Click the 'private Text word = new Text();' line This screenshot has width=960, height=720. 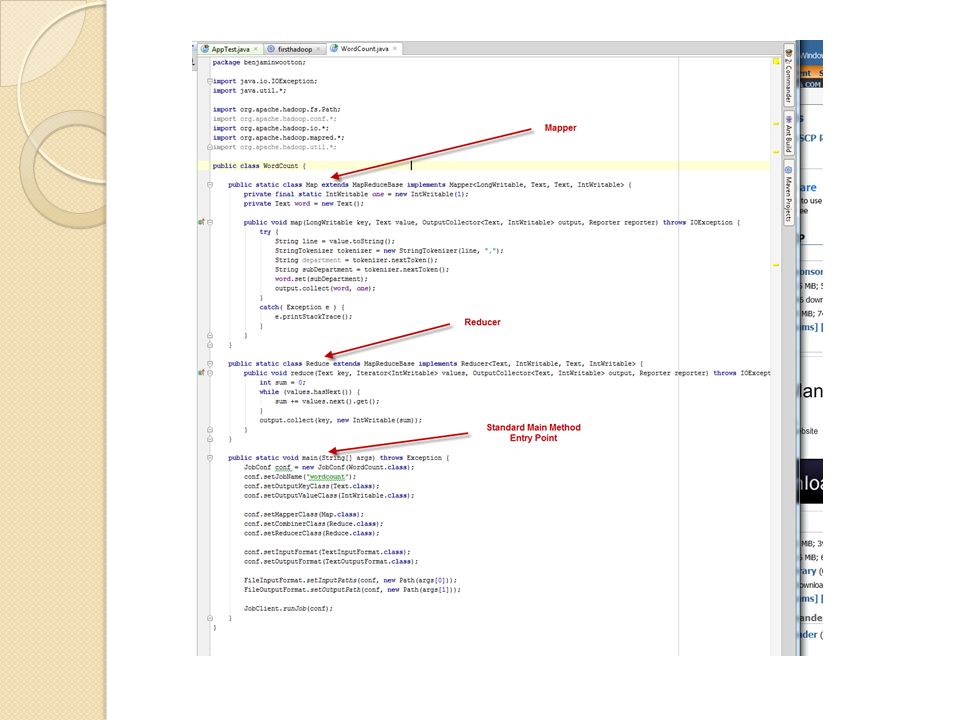(x=304, y=204)
